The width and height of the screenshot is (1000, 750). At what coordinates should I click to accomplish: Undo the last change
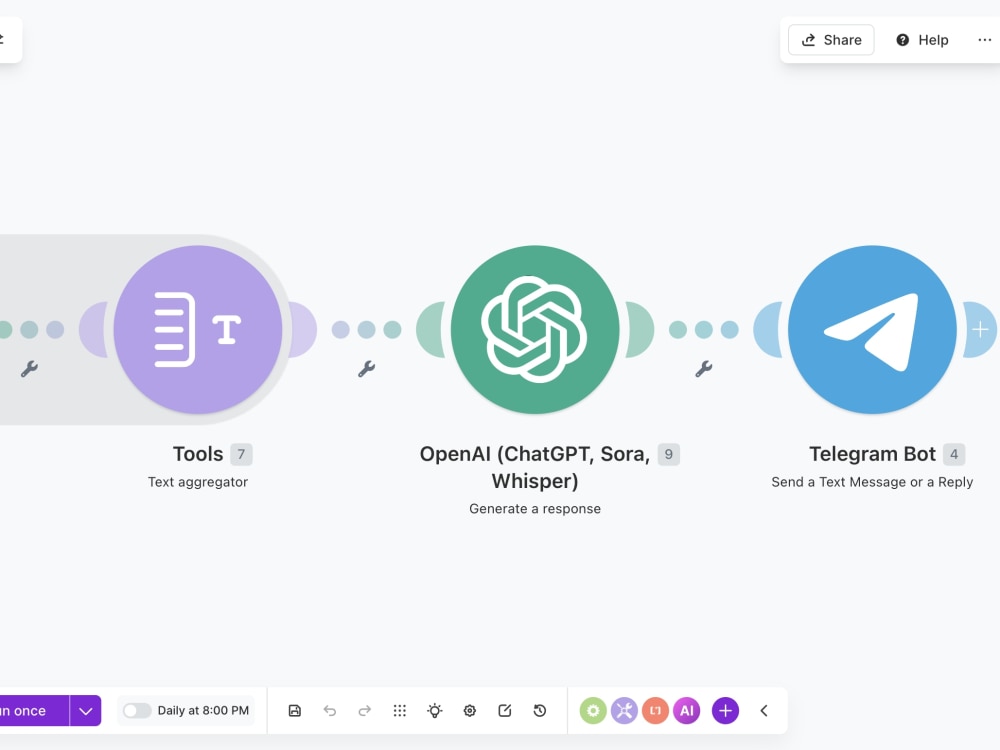click(x=330, y=710)
